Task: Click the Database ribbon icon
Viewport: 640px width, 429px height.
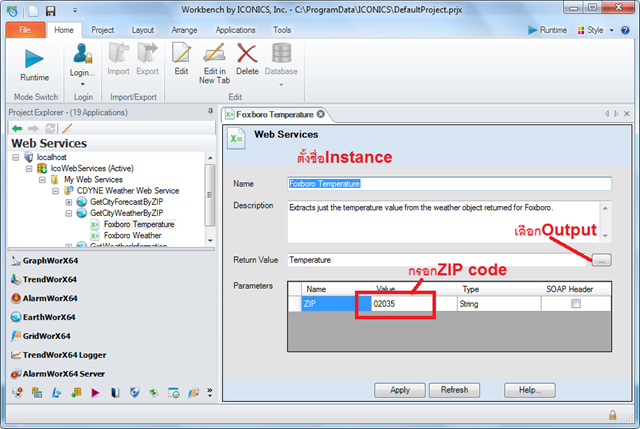Action: tap(281, 53)
